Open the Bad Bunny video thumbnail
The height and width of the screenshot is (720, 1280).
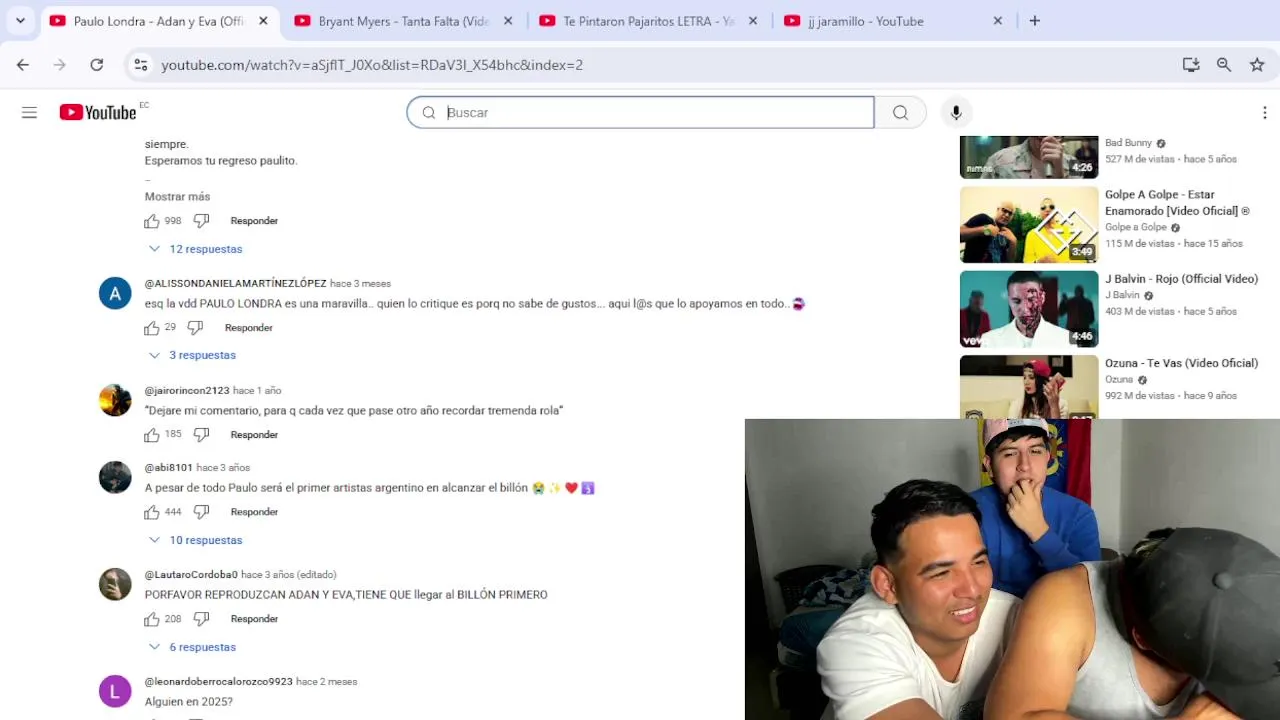click(x=1029, y=157)
